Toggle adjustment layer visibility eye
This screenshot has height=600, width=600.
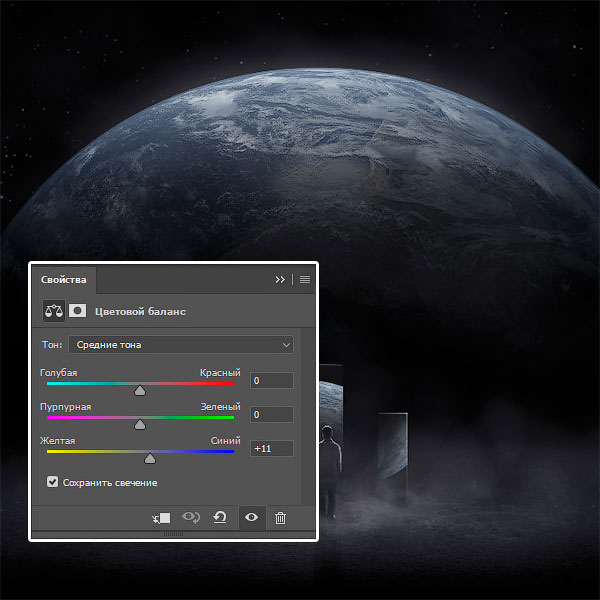(251, 517)
